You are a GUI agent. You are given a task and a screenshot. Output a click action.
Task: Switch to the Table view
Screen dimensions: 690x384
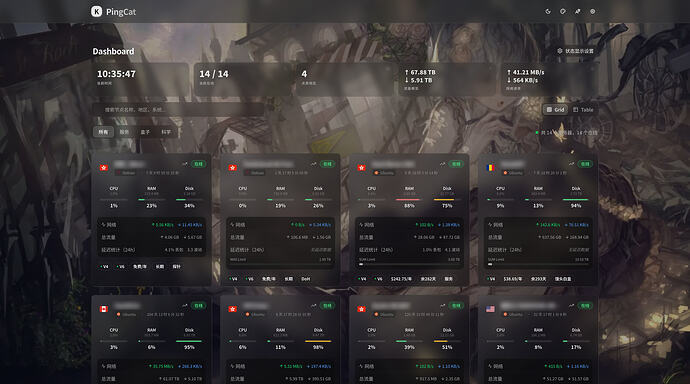coord(583,110)
